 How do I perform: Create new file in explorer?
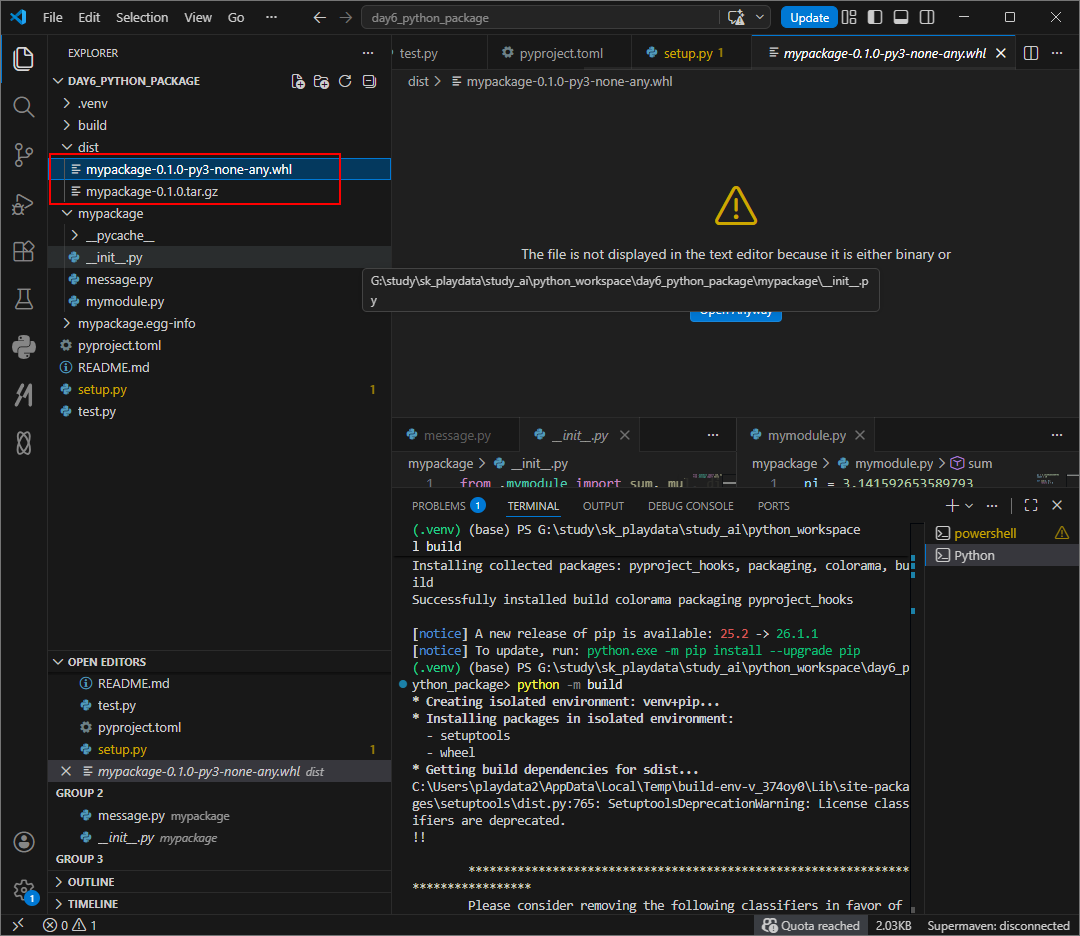298,81
